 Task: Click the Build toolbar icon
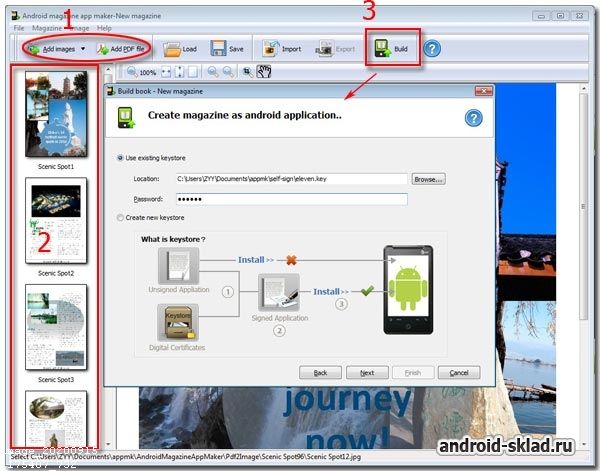coord(382,49)
